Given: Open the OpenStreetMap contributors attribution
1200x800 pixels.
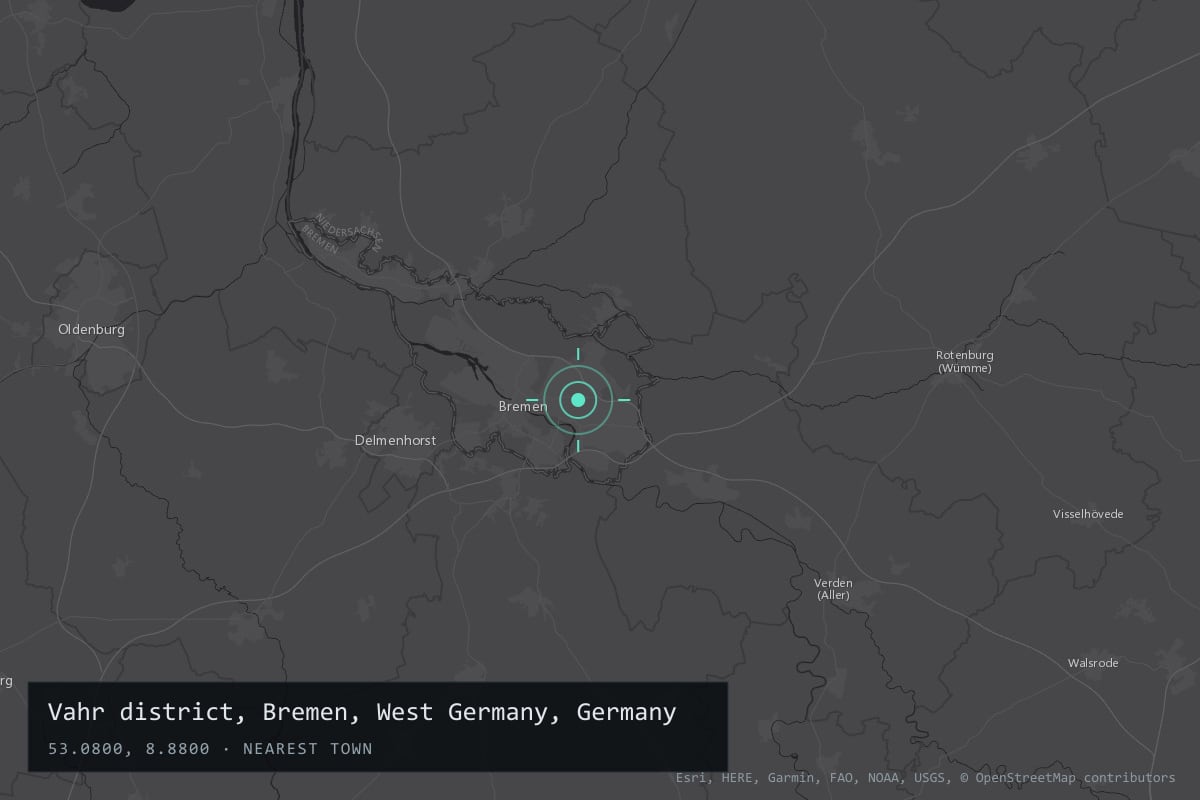Looking at the screenshot, I should tap(1068, 778).
